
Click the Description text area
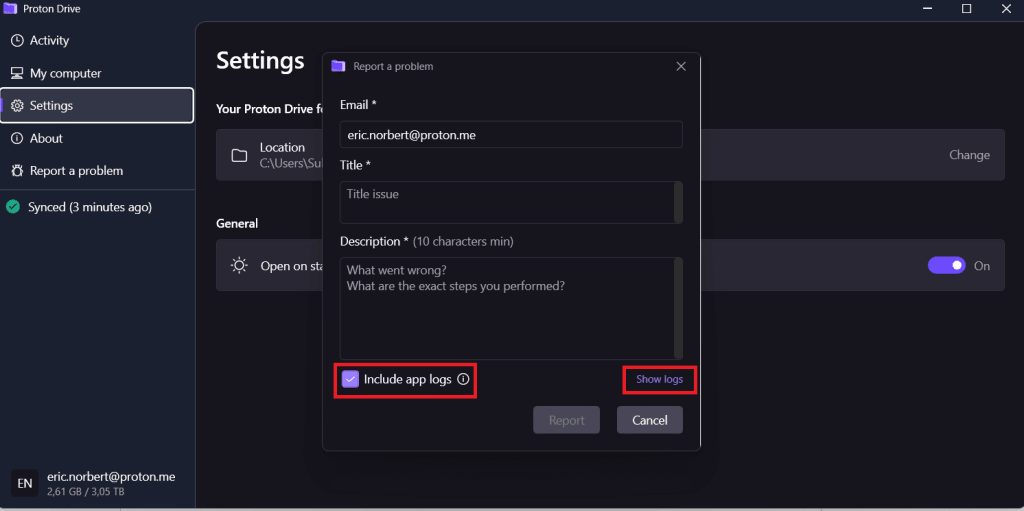pyautogui.click(x=511, y=308)
